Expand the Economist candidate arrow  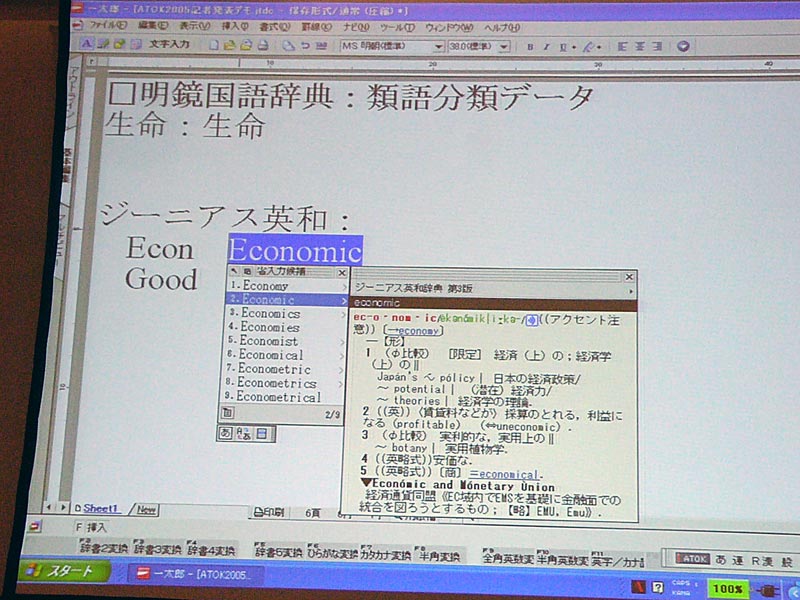point(342,342)
